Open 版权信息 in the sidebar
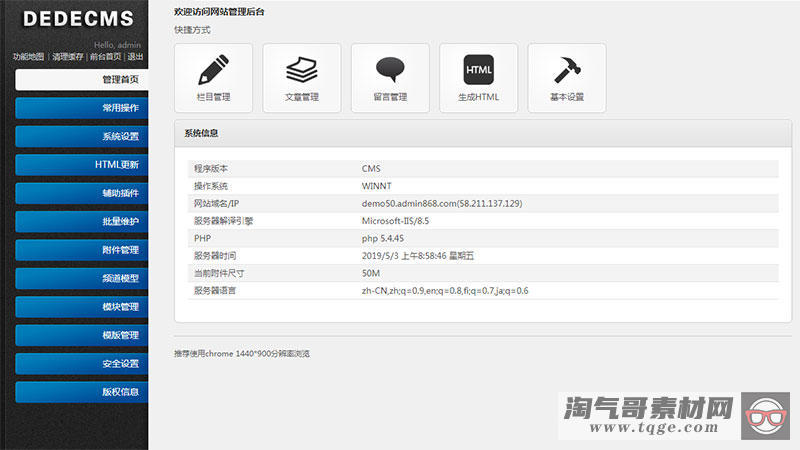800x450 pixels. coord(82,392)
